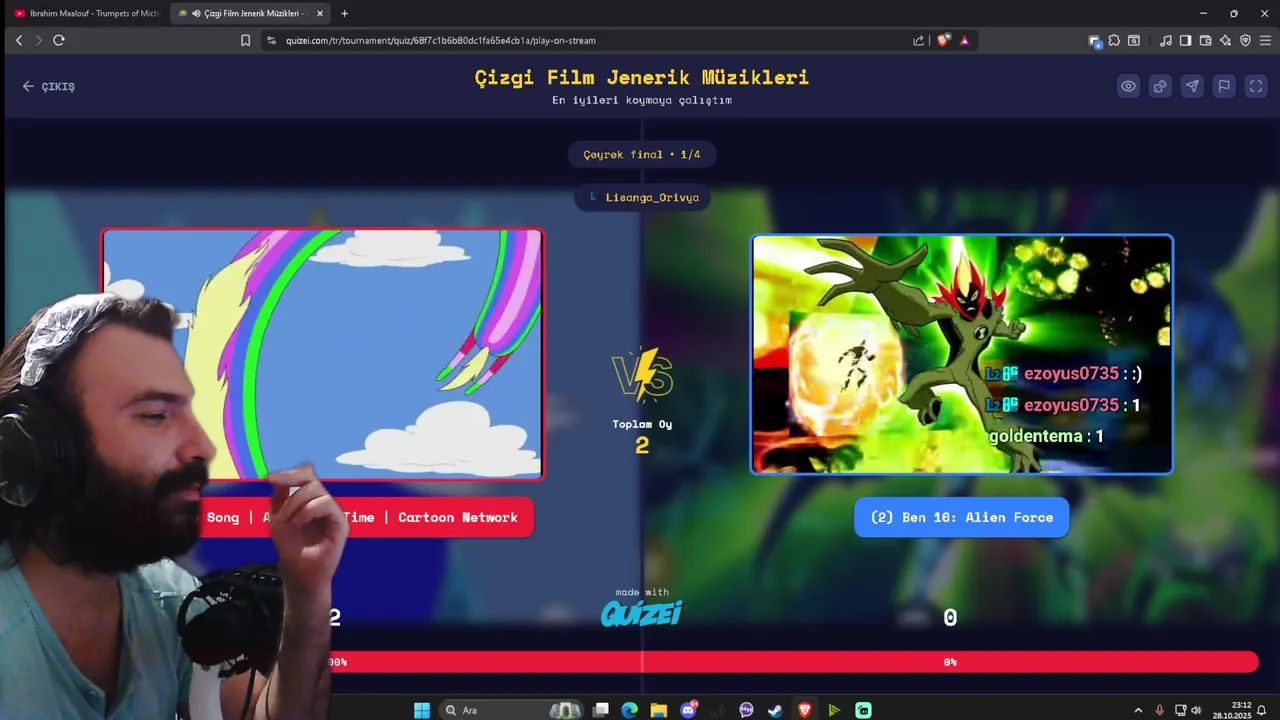Click the ÇIKIŞ exit link

click(49, 86)
